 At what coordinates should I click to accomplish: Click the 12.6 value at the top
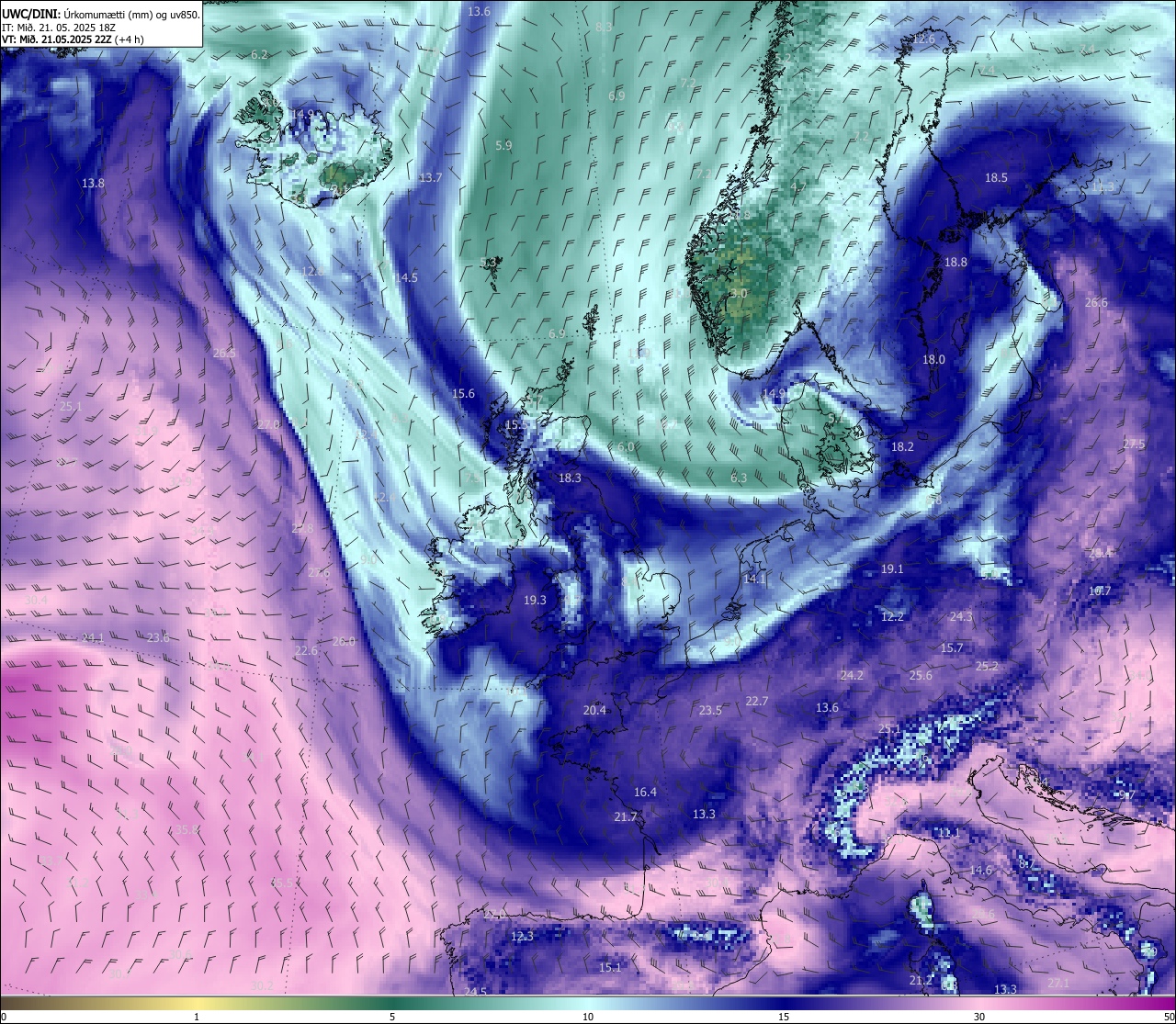click(x=923, y=39)
